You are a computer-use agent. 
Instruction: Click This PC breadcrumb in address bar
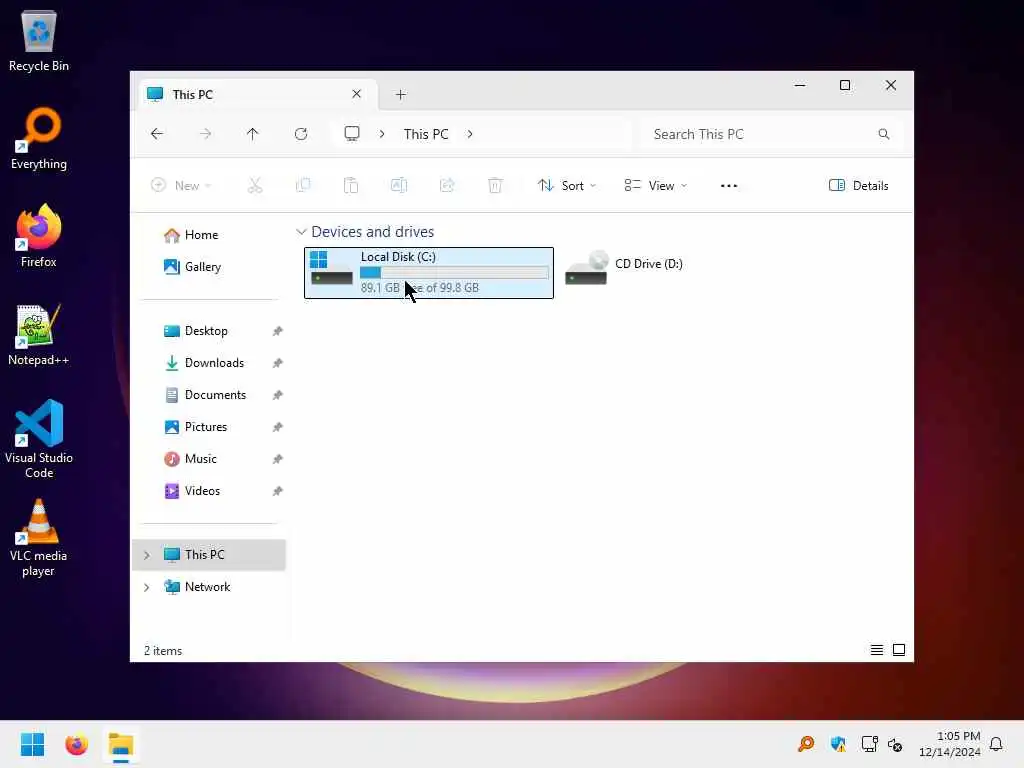point(426,134)
